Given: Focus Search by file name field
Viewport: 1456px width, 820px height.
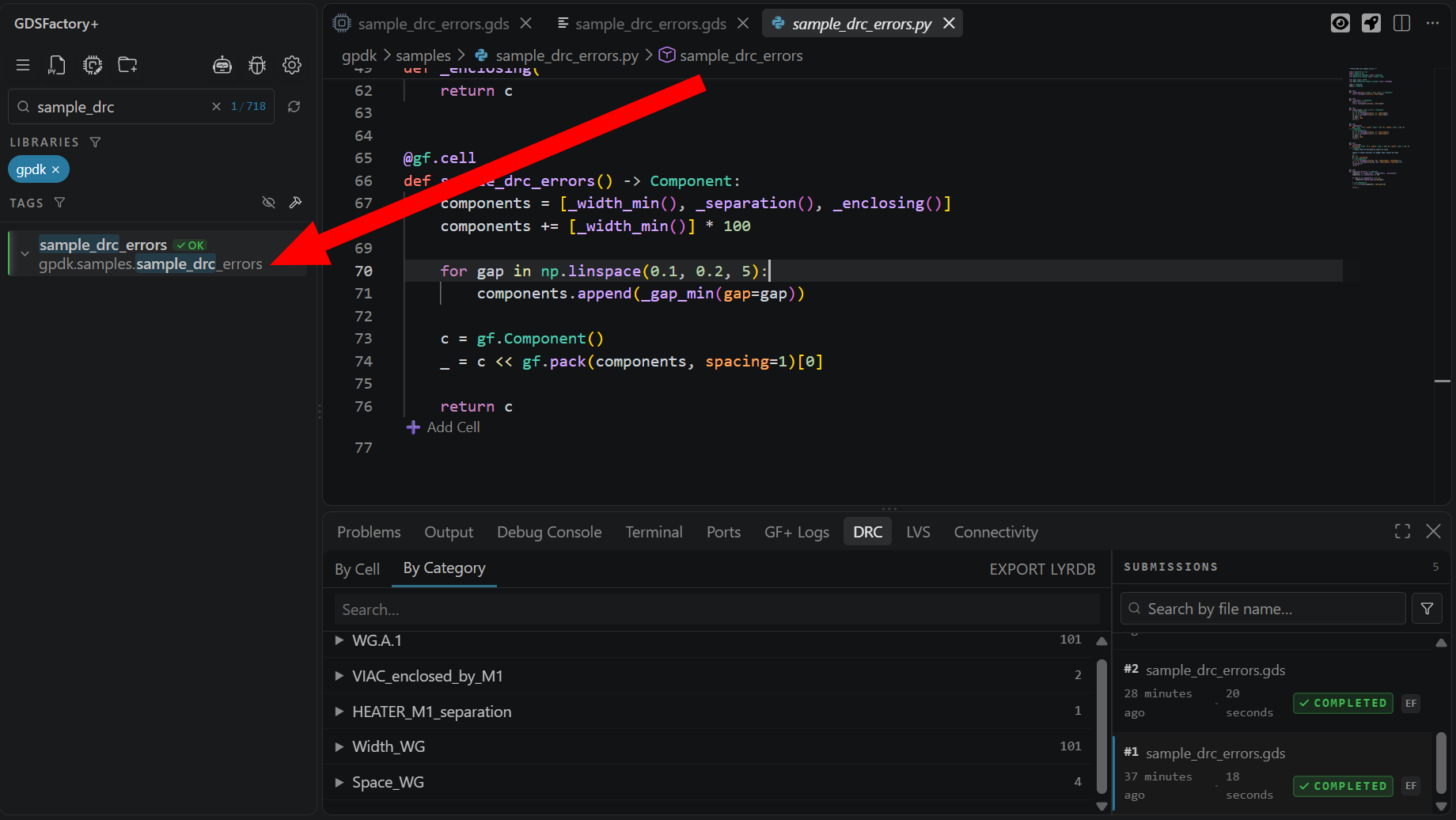Looking at the screenshot, I should coord(1263,609).
